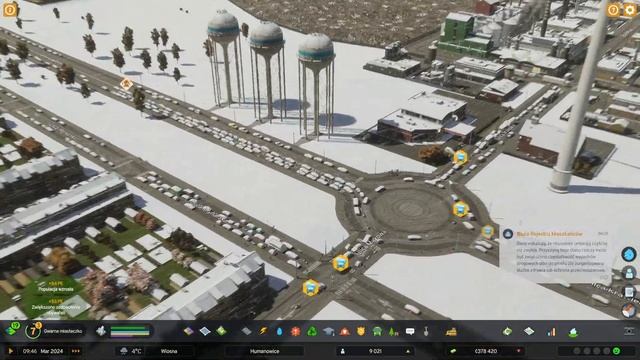Click the green happiness smiley face
The height and width of the screenshot is (360, 640).
tap(616, 351)
